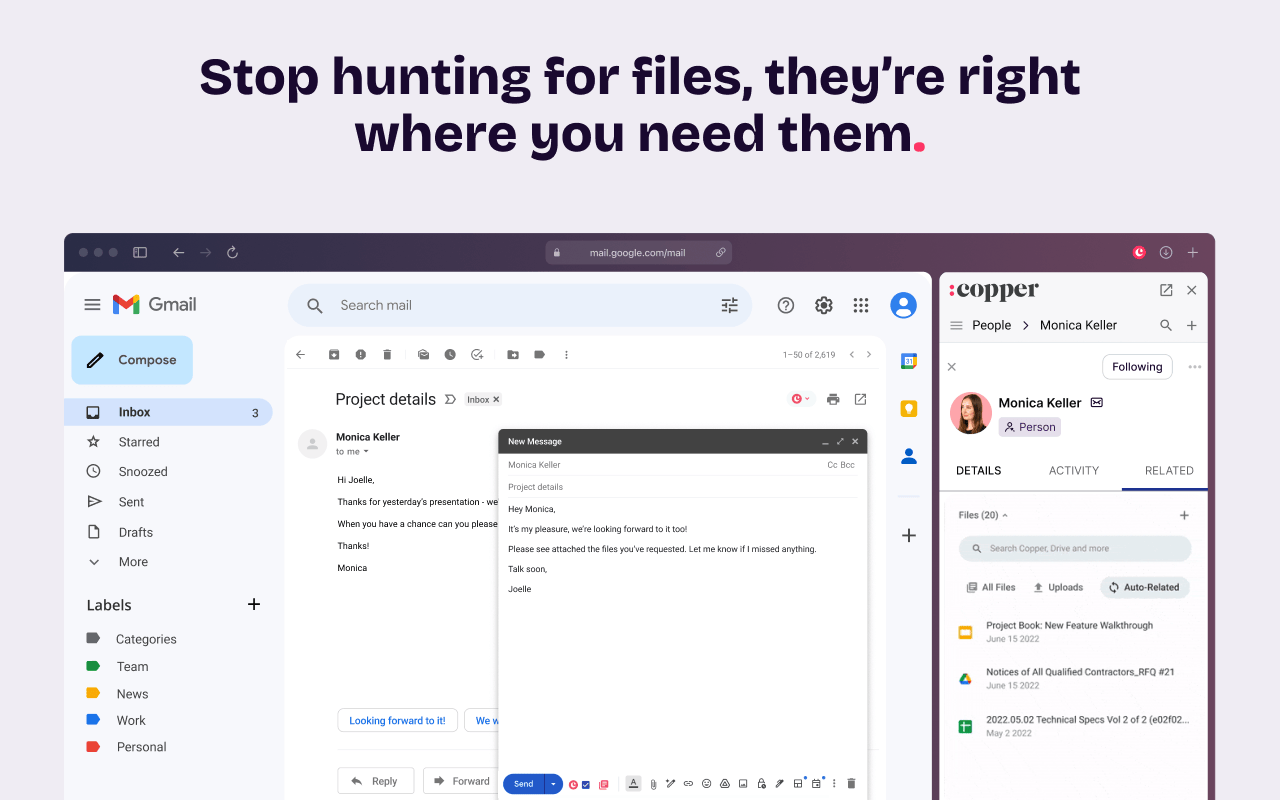
Task: Toggle the importance marker next to subject
Action: [450, 399]
